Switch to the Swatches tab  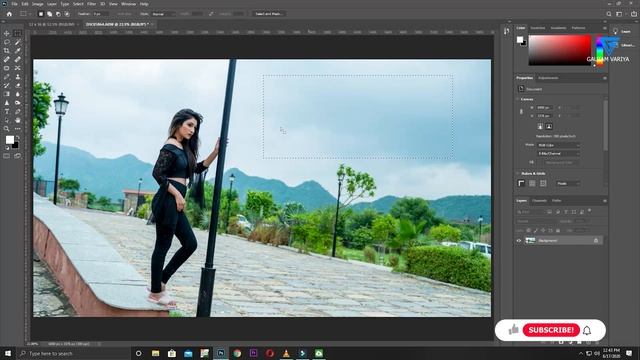point(538,28)
